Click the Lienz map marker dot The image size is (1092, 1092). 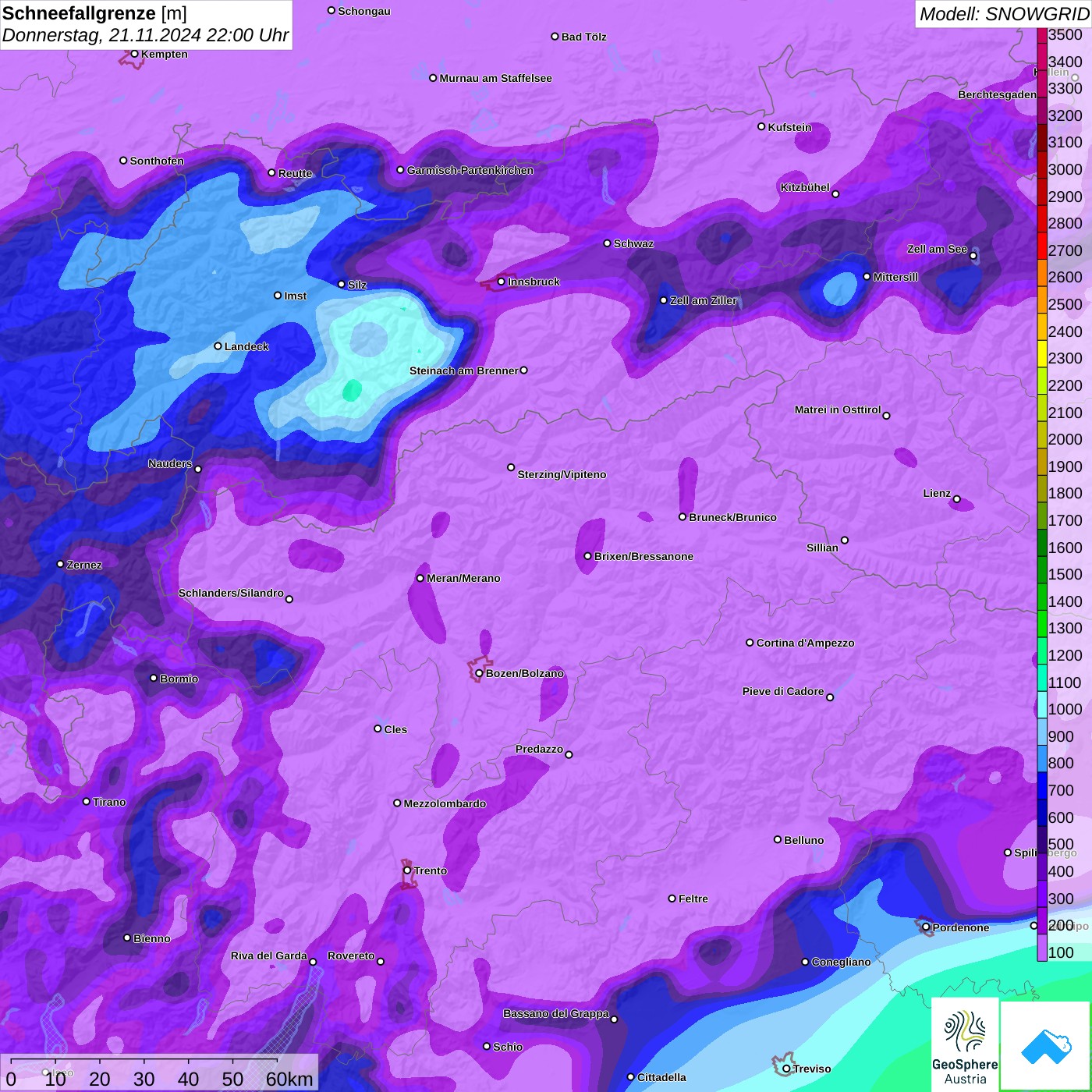957,499
